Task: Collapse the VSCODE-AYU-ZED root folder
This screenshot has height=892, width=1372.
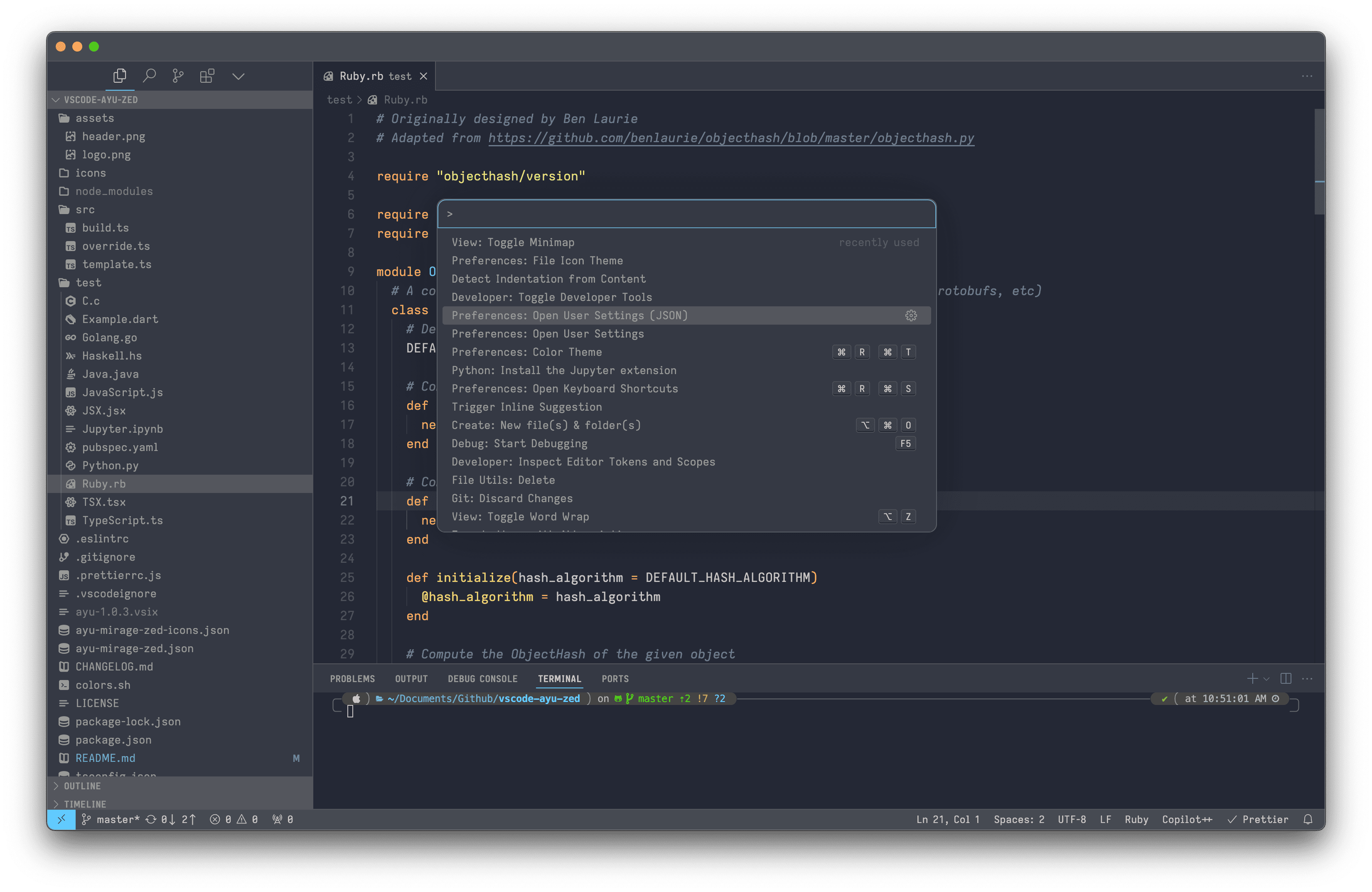Action: point(100,100)
